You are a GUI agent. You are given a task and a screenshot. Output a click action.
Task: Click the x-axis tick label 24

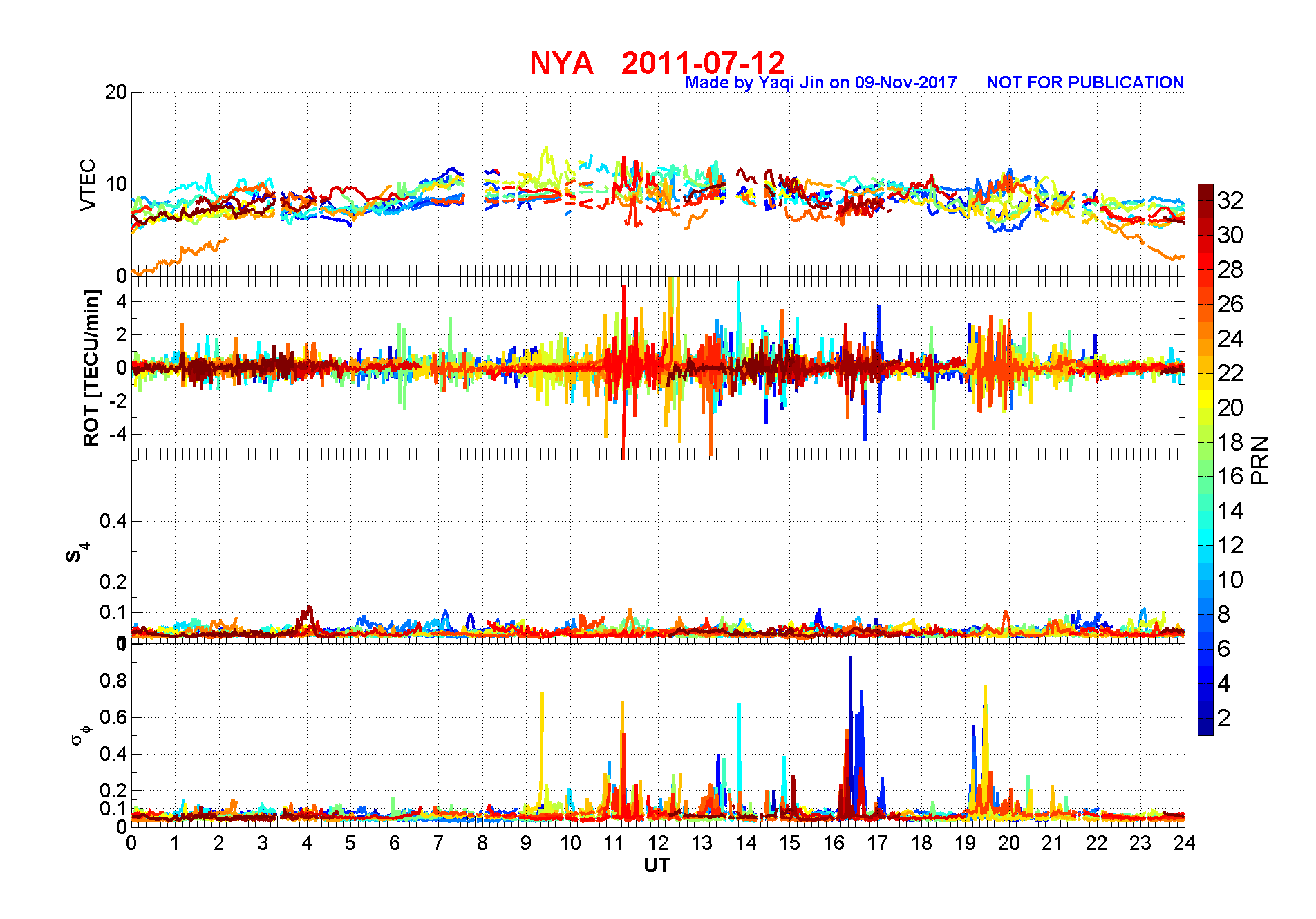(1184, 843)
